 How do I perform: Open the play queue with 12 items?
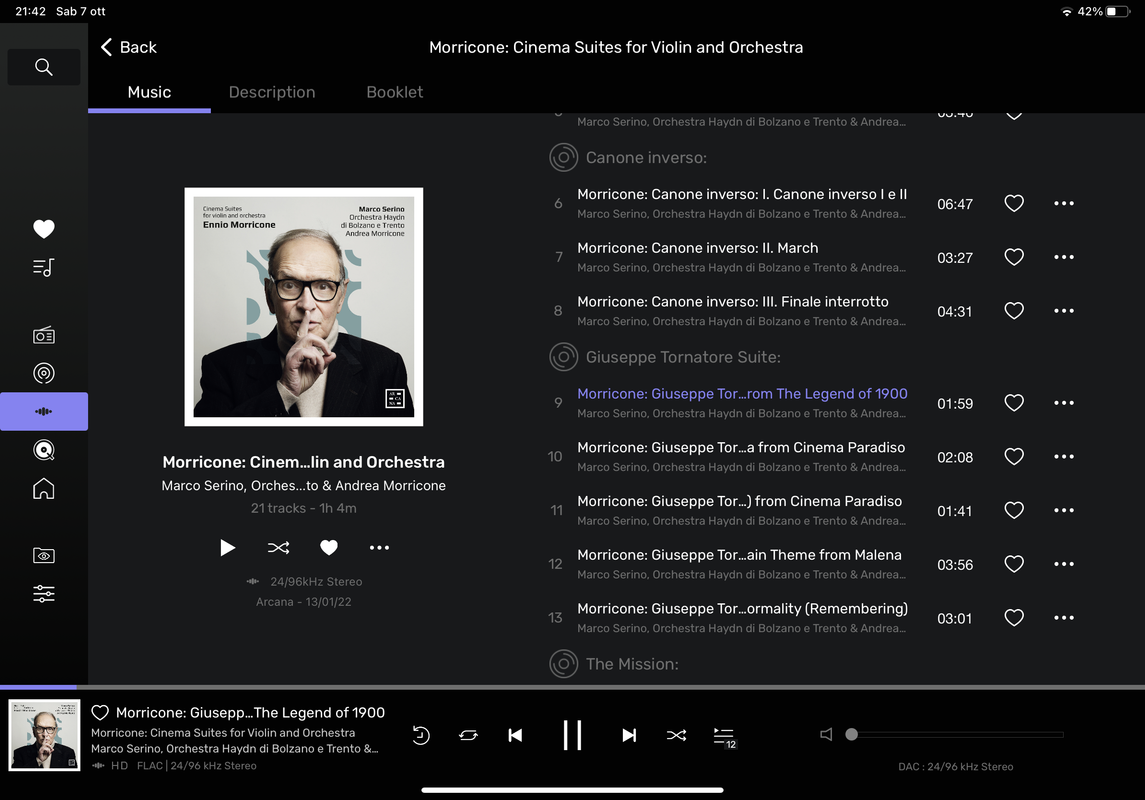(724, 737)
